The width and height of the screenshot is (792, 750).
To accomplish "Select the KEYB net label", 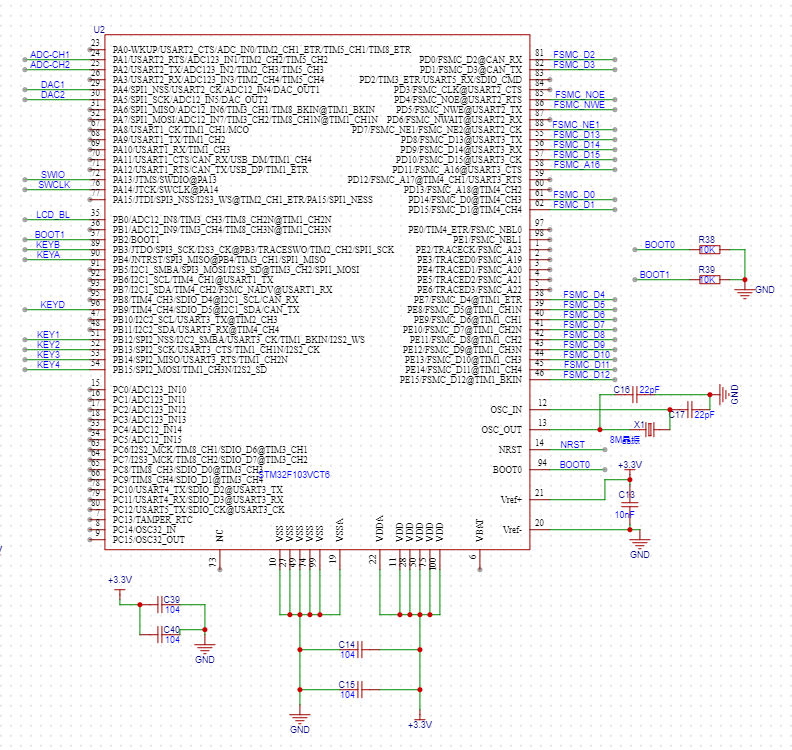I will pyautogui.click(x=48, y=244).
